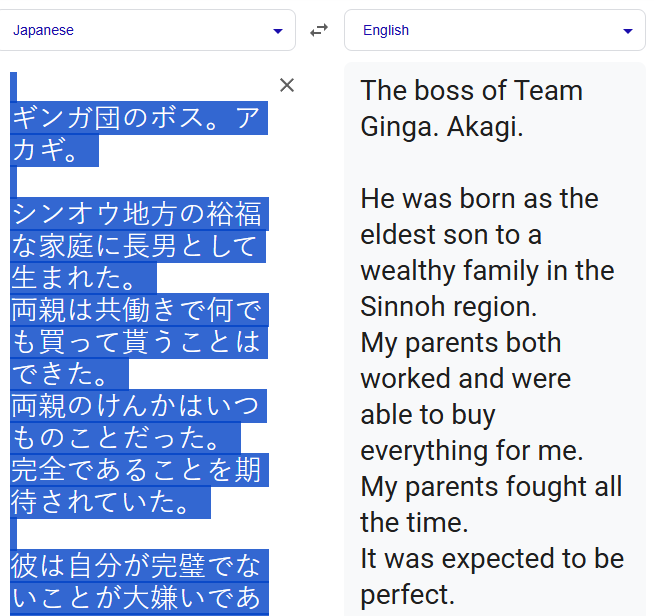Click the translated word 'perfect.'

pos(407,595)
